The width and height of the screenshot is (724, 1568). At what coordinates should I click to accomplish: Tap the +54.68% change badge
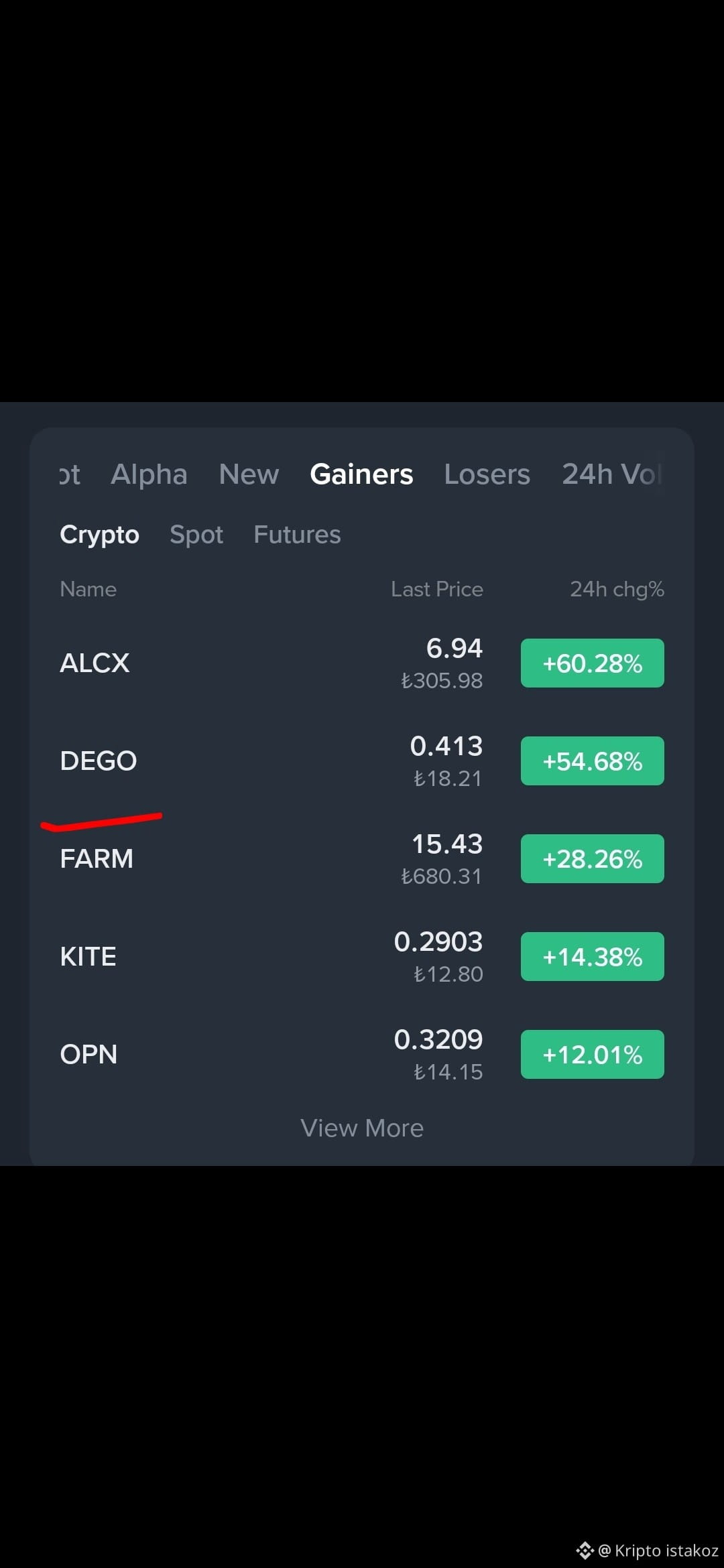[x=593, y=761]
